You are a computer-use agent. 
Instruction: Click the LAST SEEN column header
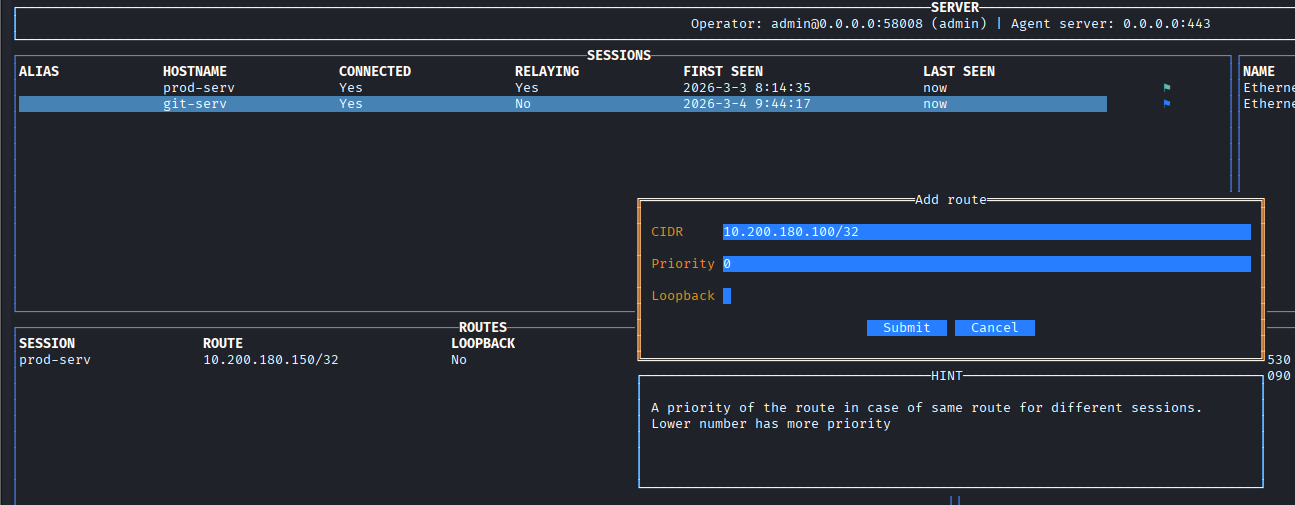(958, 72)
